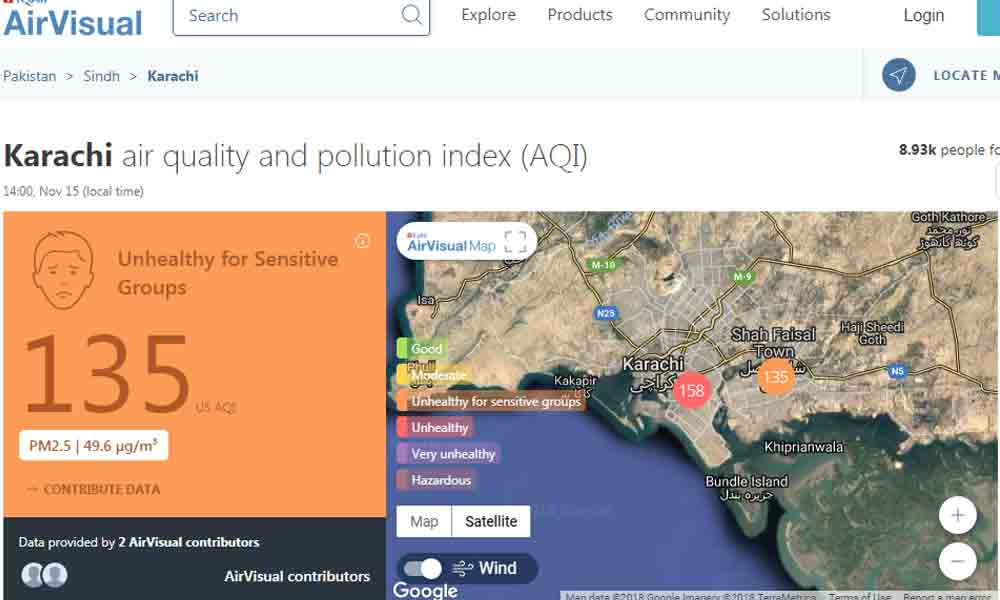Click the Karachi page heading
The height and width of the screenshot is (600, 1000).
[296, 156]
